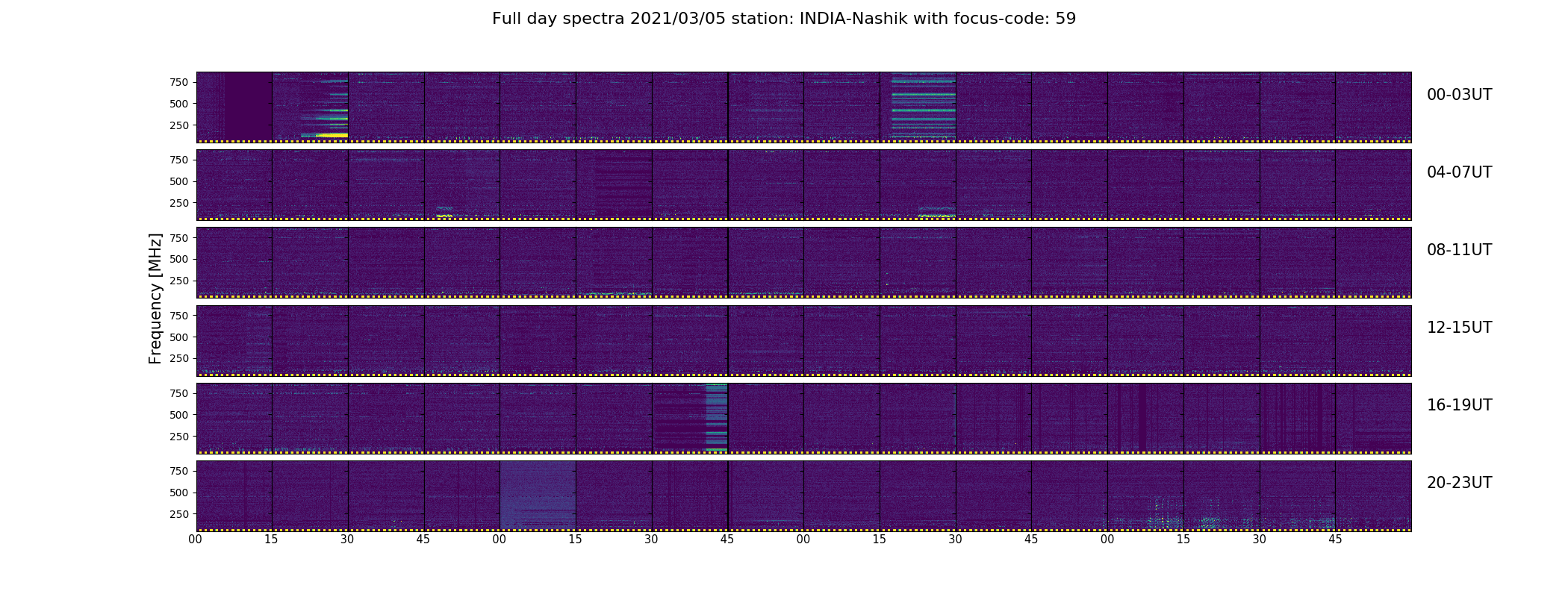The image size is (1568, 597).
Task: Click the rightmost "45" time axis tick
Action: point(1335,540)
